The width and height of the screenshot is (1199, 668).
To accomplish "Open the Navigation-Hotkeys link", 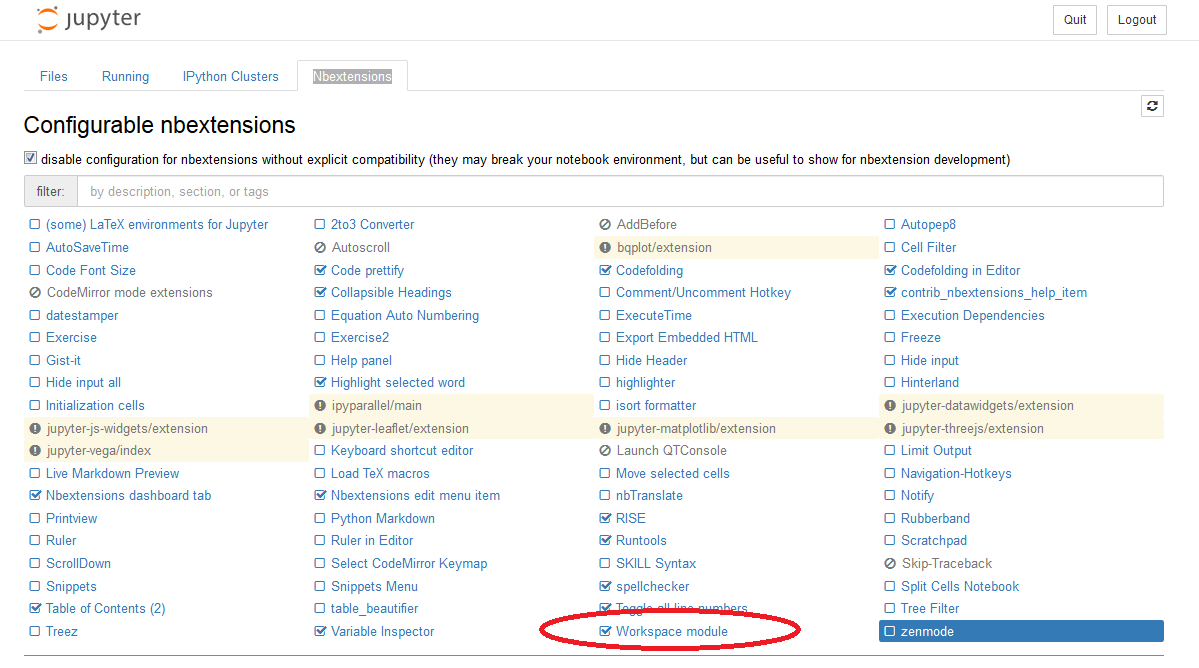I will coord(956,474).
